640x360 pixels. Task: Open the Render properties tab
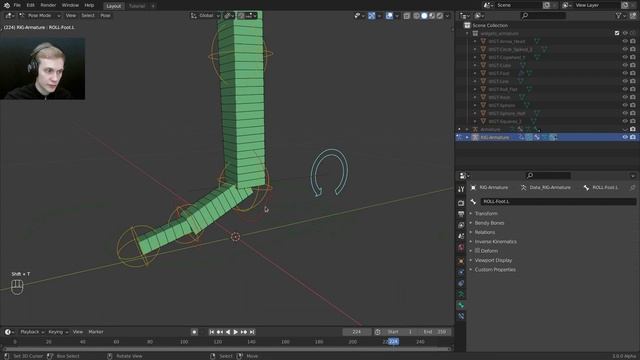(x=461, y=203)
